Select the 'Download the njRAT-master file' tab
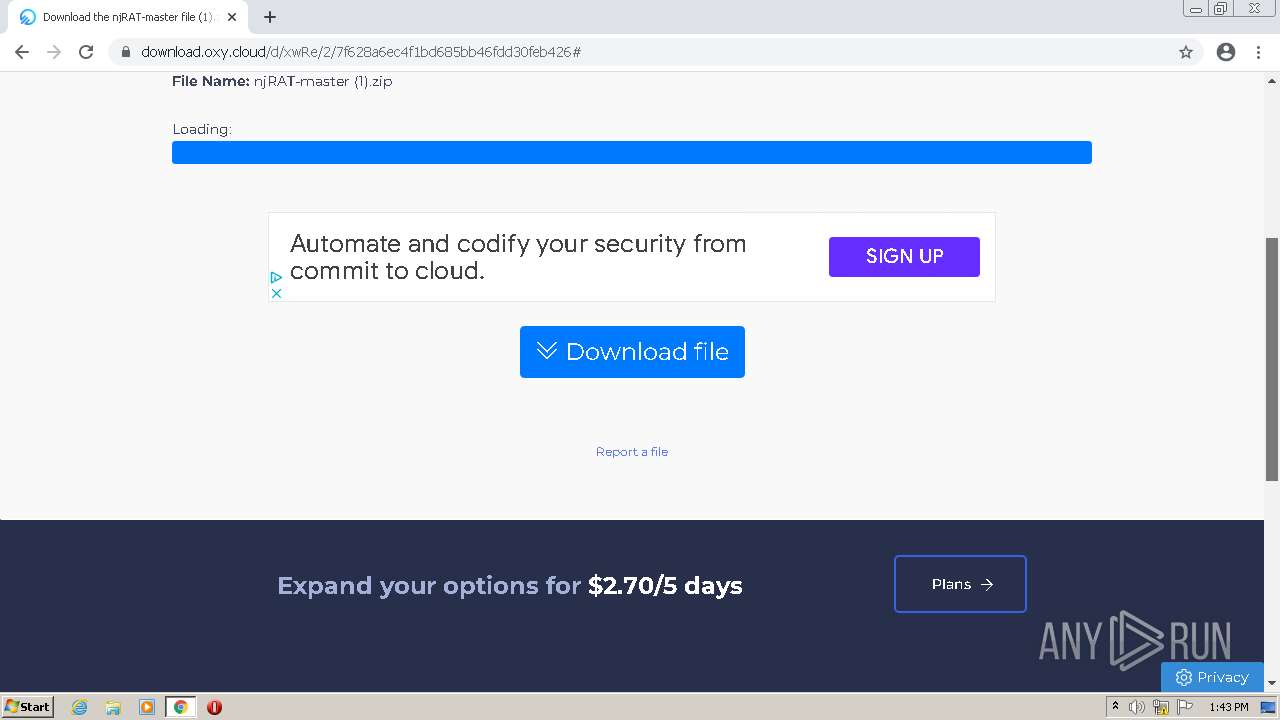 tap(128, 17)
